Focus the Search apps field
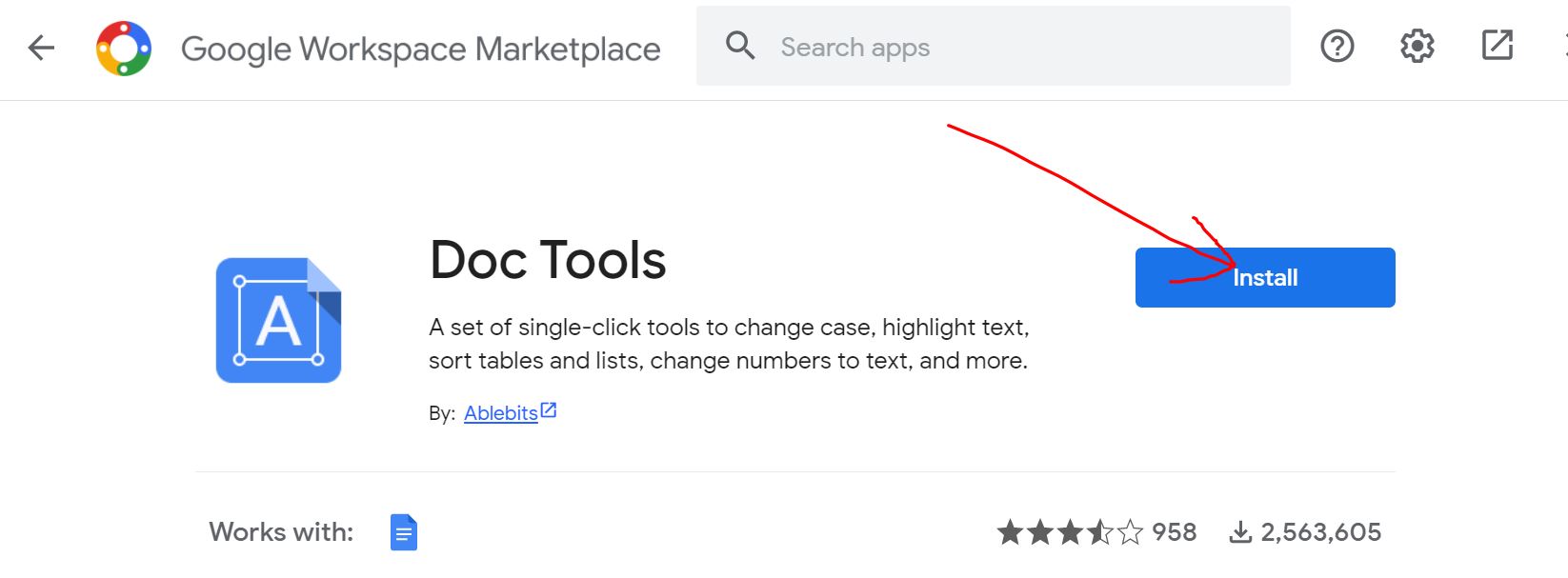 click(994, 46)
